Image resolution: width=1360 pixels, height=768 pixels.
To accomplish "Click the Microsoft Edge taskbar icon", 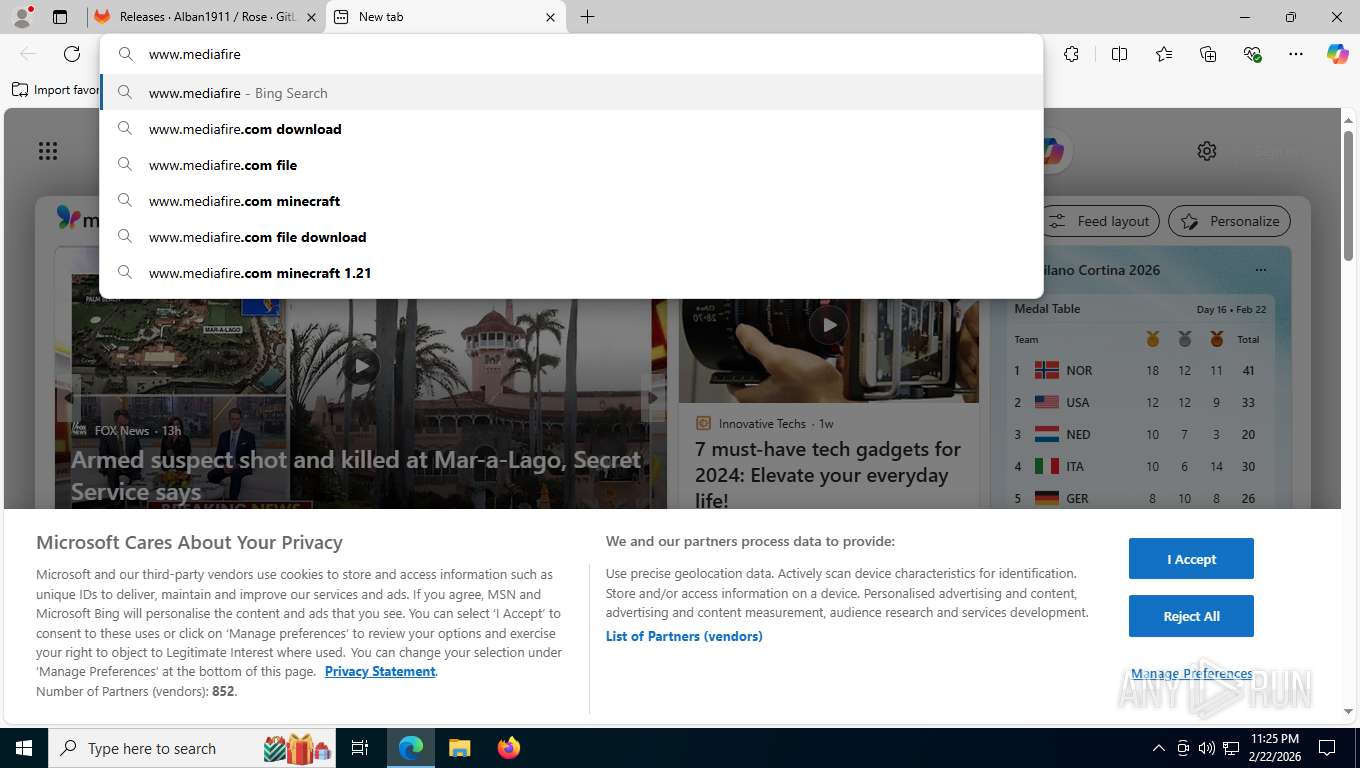I will point(411,748).
